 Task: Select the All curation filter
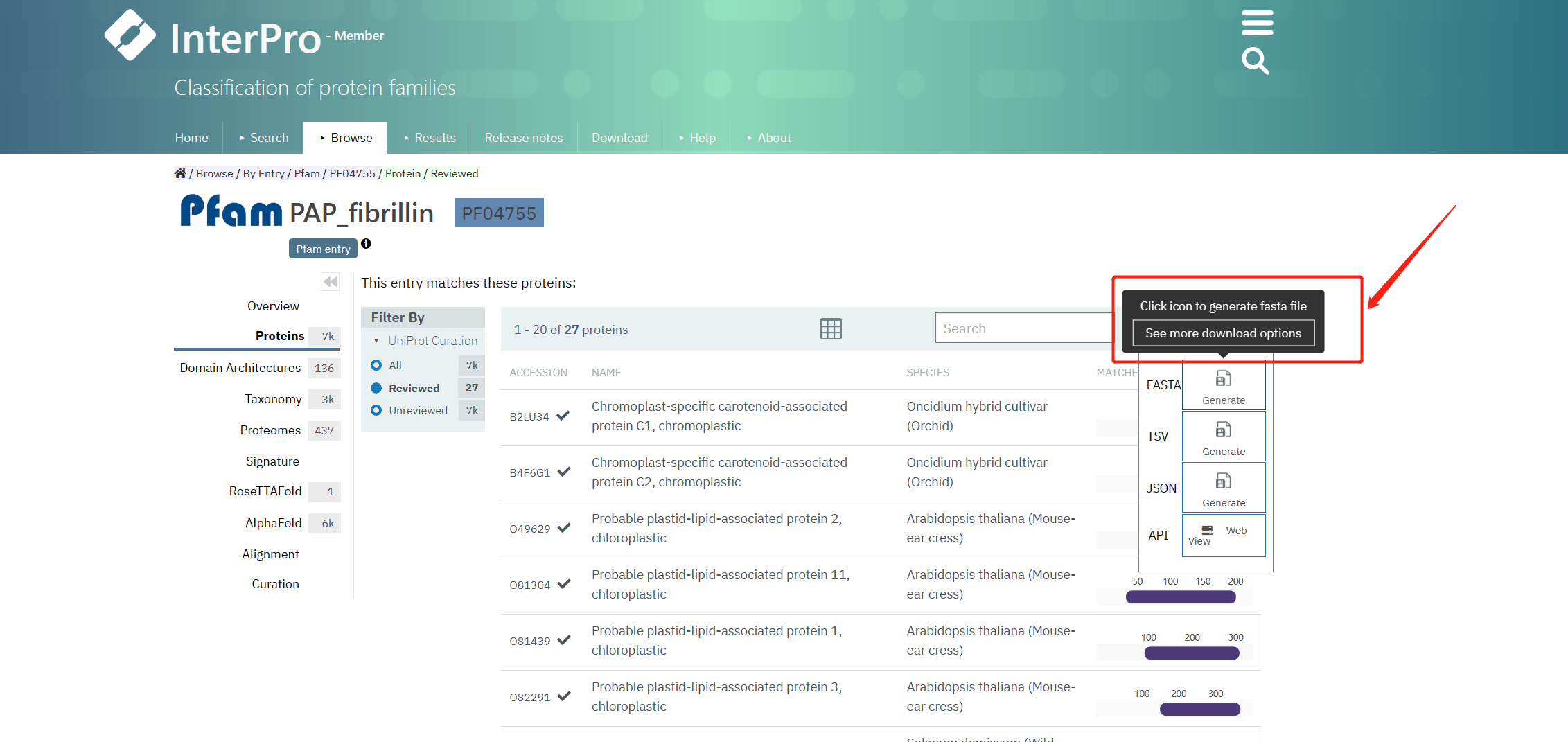(376, 365)
